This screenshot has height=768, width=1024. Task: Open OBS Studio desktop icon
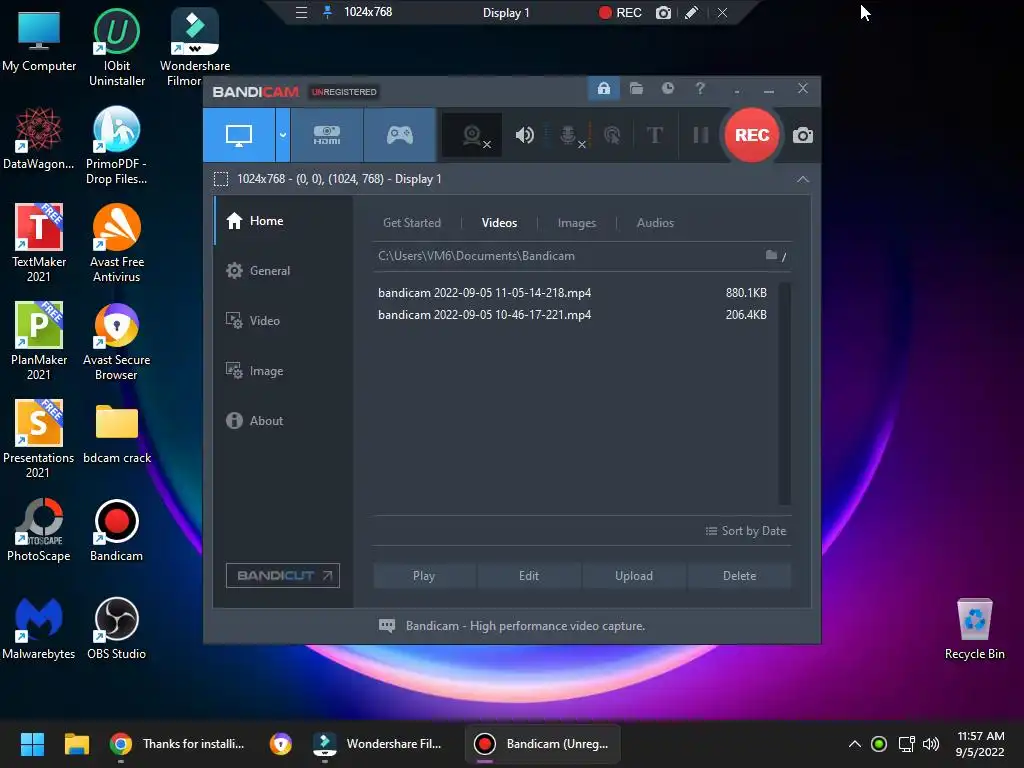(x=116, y=628)
